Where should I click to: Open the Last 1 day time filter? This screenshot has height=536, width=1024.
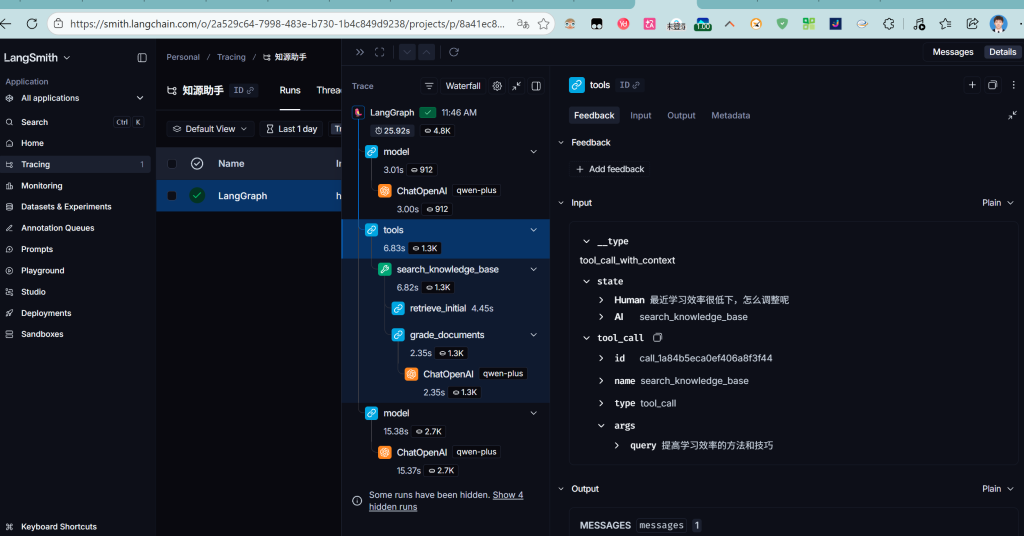click(x=291, y=129)
